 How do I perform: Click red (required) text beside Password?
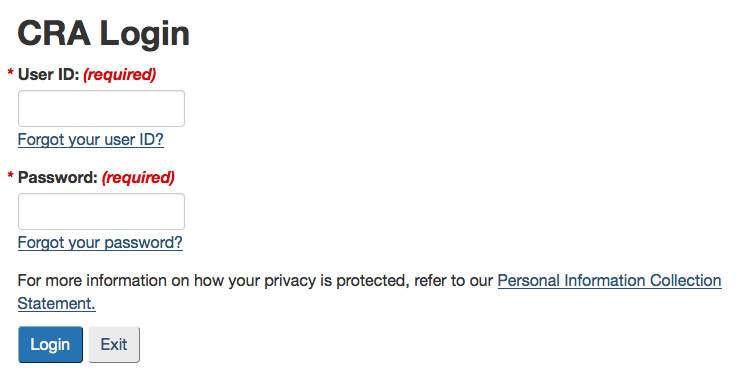coord(138,177)
